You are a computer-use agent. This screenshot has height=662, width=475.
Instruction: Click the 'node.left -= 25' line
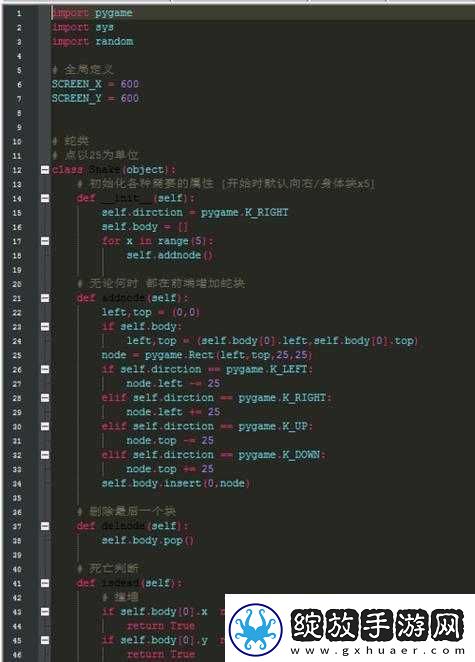[x=173, y=383]
